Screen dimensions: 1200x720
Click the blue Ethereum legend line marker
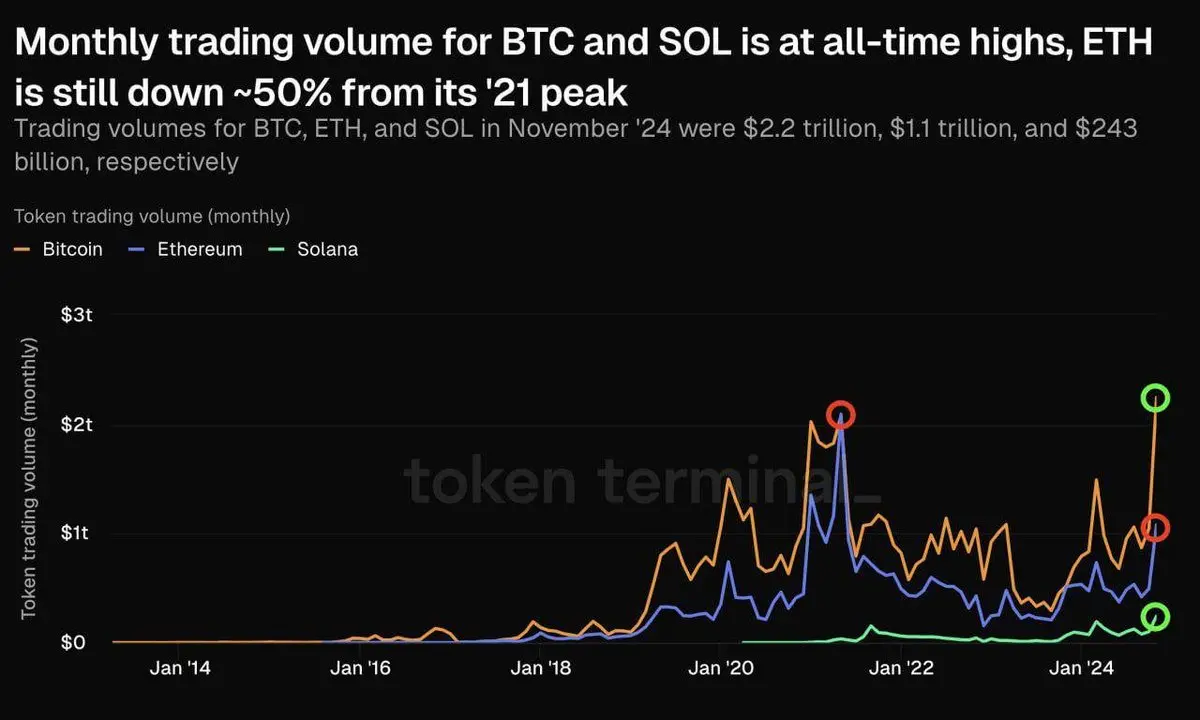pyautogui.click(x=138, y=249)
